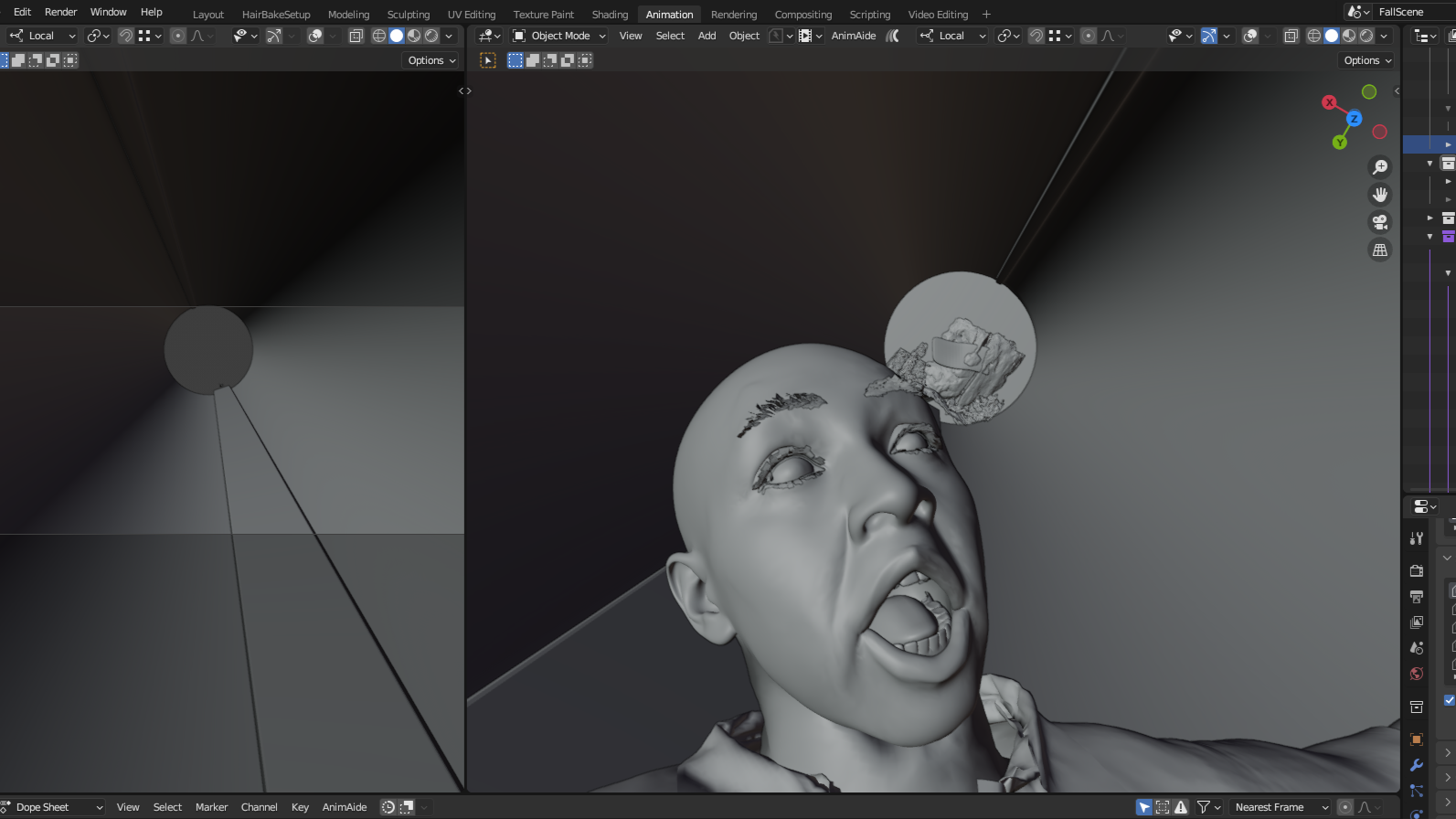Click the red X axis gizmo

point(1329,102)
